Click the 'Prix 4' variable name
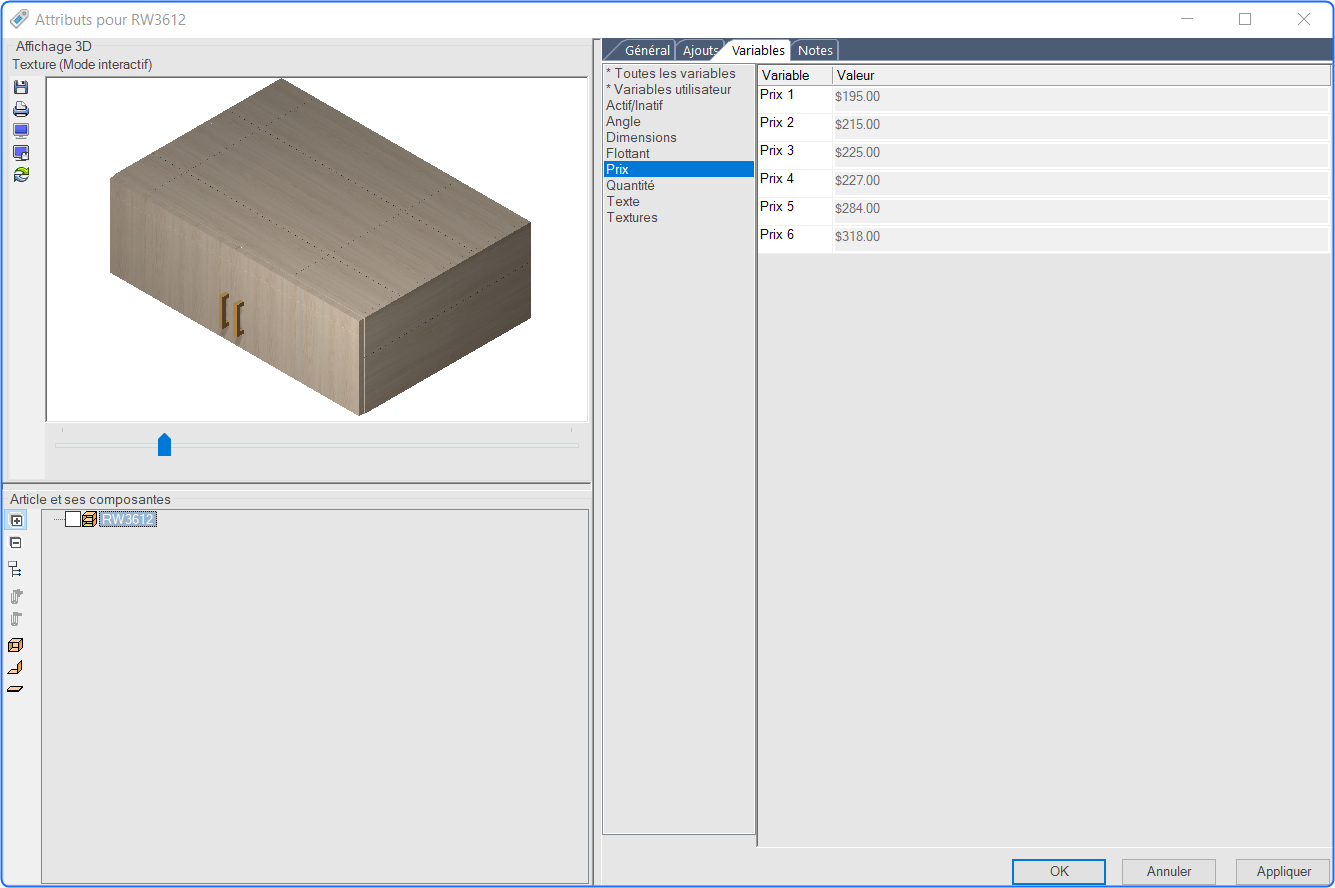The height and width of the screenshot is (888, 1335). pyautogui.click(x=777, y=179)
